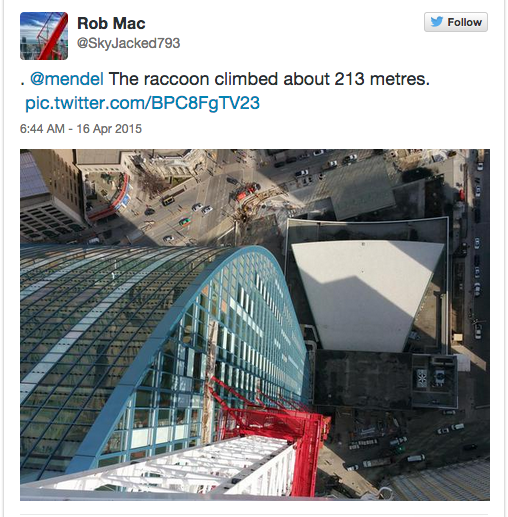Click the raccoon climbed 213 metres tweet text
This screenshot has width=508, height=517.
269,79
